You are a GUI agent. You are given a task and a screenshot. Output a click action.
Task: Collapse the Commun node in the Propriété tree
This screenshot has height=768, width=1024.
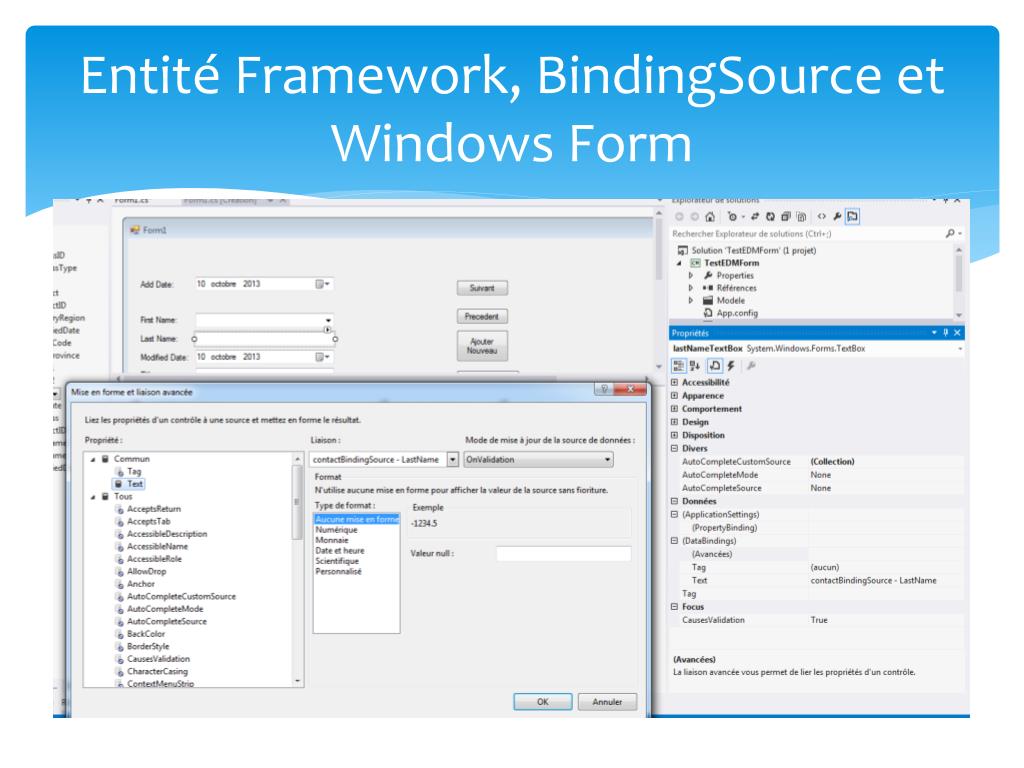click(93, 459)
